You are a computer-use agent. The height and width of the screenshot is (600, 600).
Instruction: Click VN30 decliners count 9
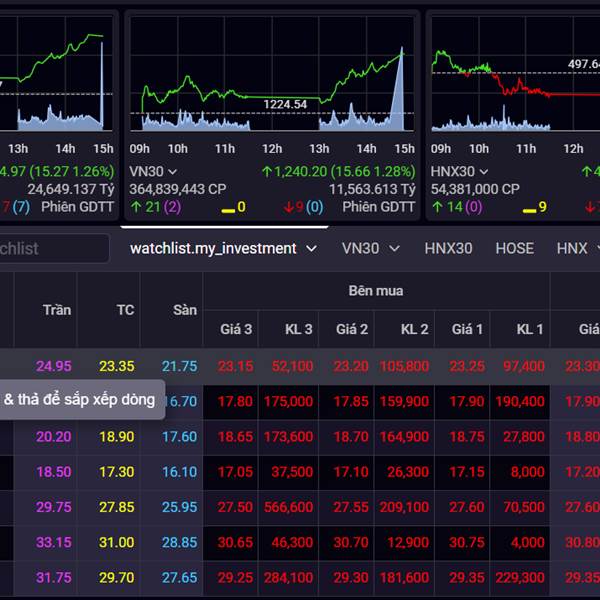point(299,207)
